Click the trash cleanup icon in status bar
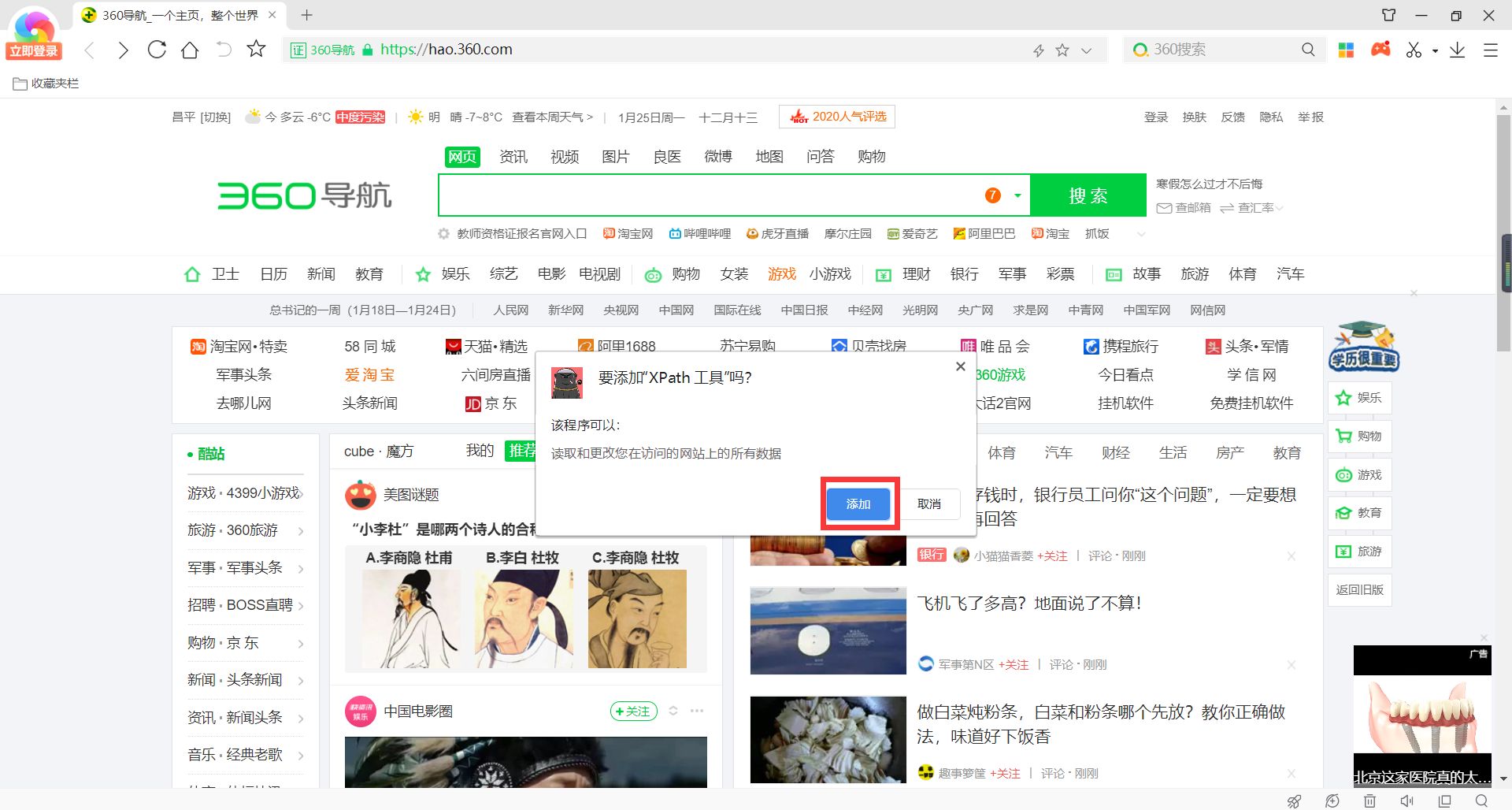This screenshot has width=1512, height=810. pyautogui.click(x=1369, y=801)
